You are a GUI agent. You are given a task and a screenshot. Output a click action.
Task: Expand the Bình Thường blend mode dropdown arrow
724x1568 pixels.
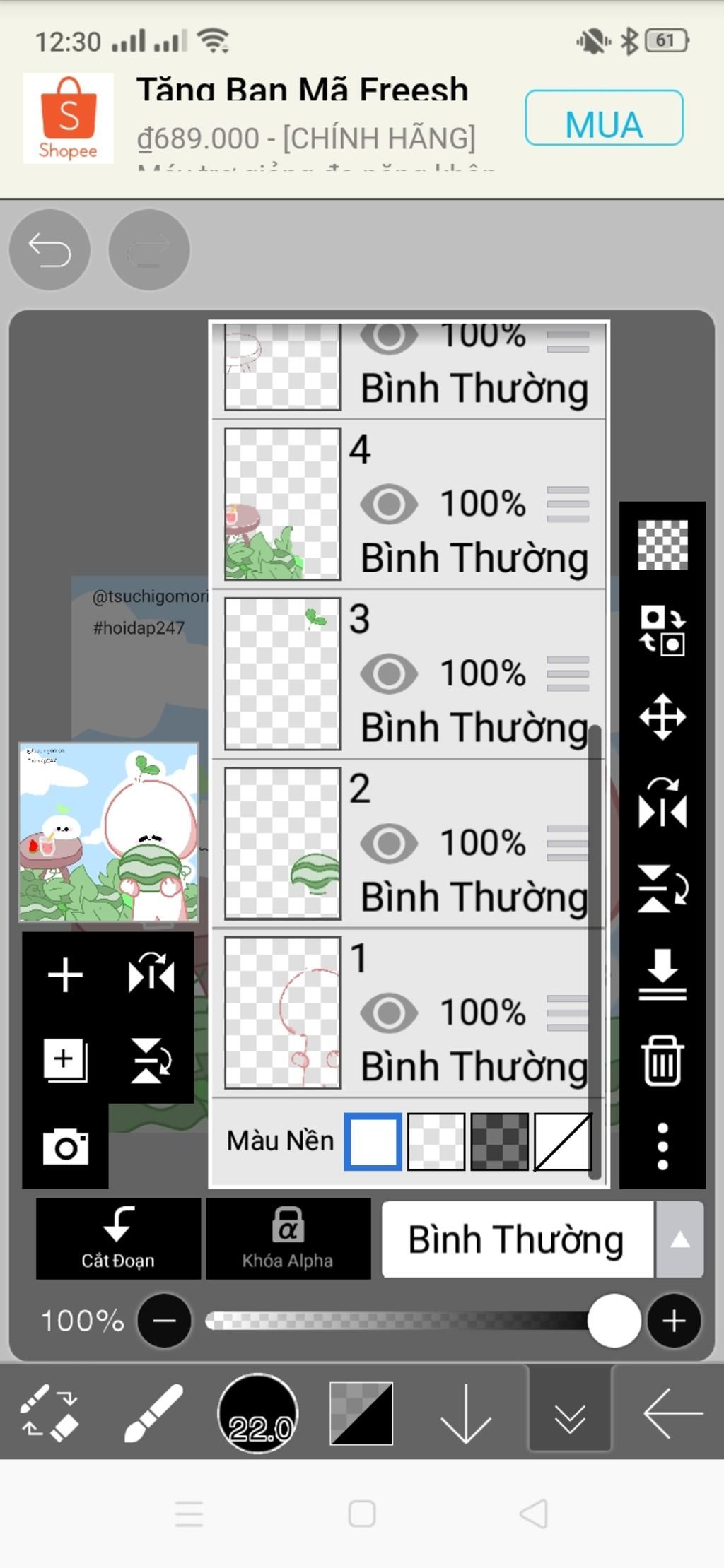(679, 1239)
